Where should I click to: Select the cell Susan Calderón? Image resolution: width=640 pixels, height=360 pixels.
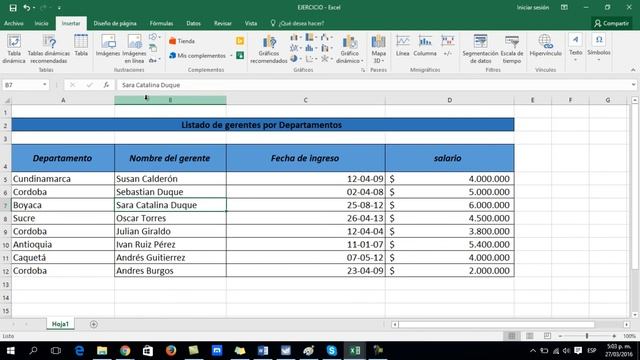tap(170, 179)
